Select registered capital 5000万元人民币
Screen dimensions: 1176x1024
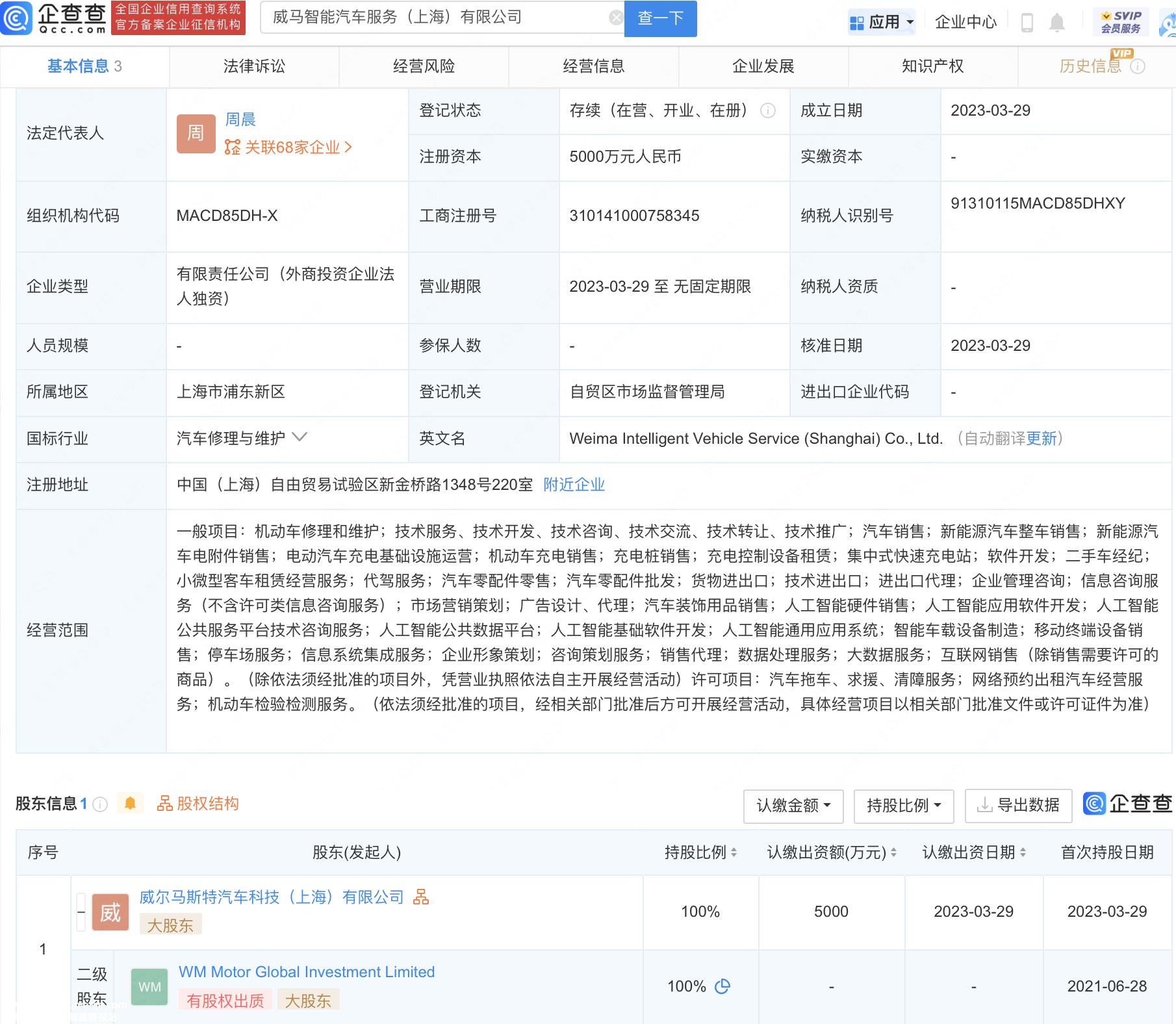(x=625, y=157)
